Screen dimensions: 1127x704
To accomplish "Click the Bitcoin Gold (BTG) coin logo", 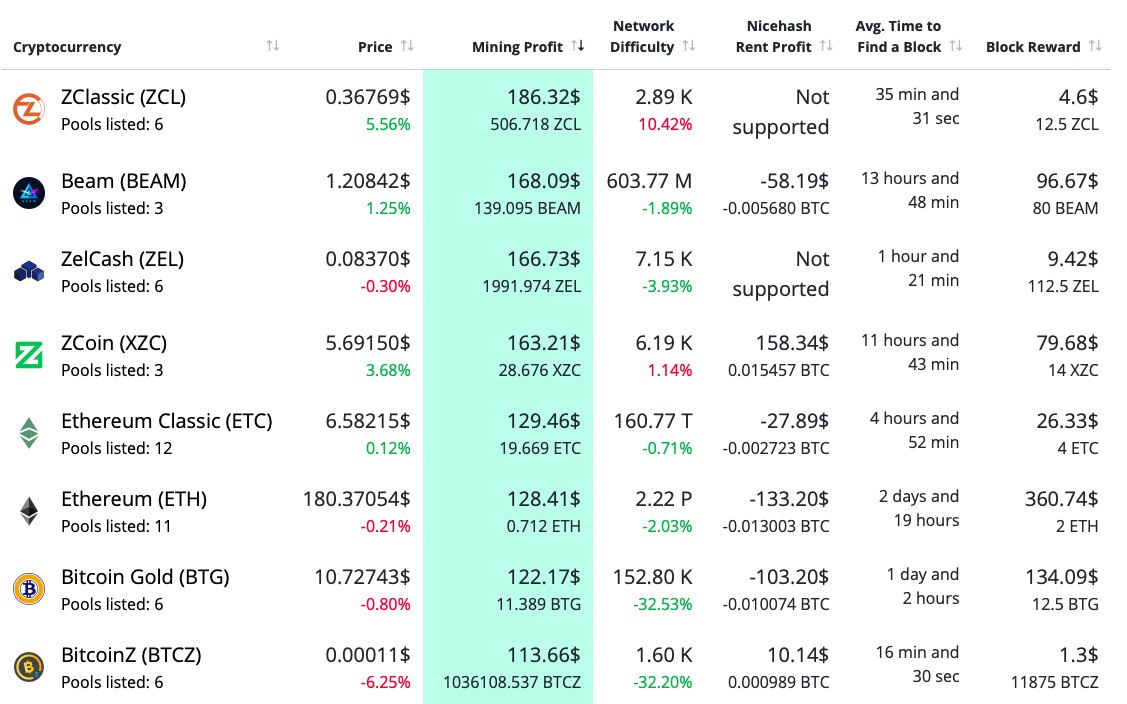I will coord(29,589).
